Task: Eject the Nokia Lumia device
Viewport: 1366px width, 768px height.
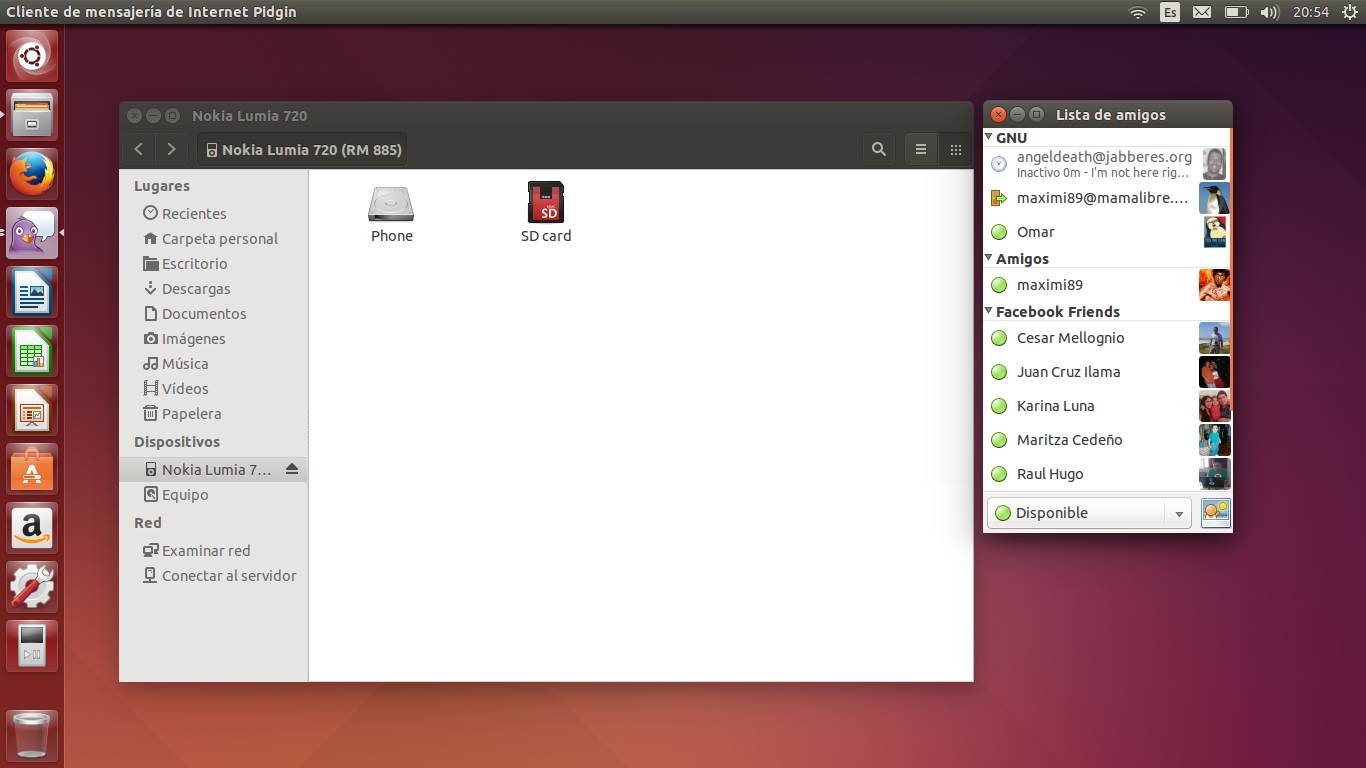Action: coord(292,469)
